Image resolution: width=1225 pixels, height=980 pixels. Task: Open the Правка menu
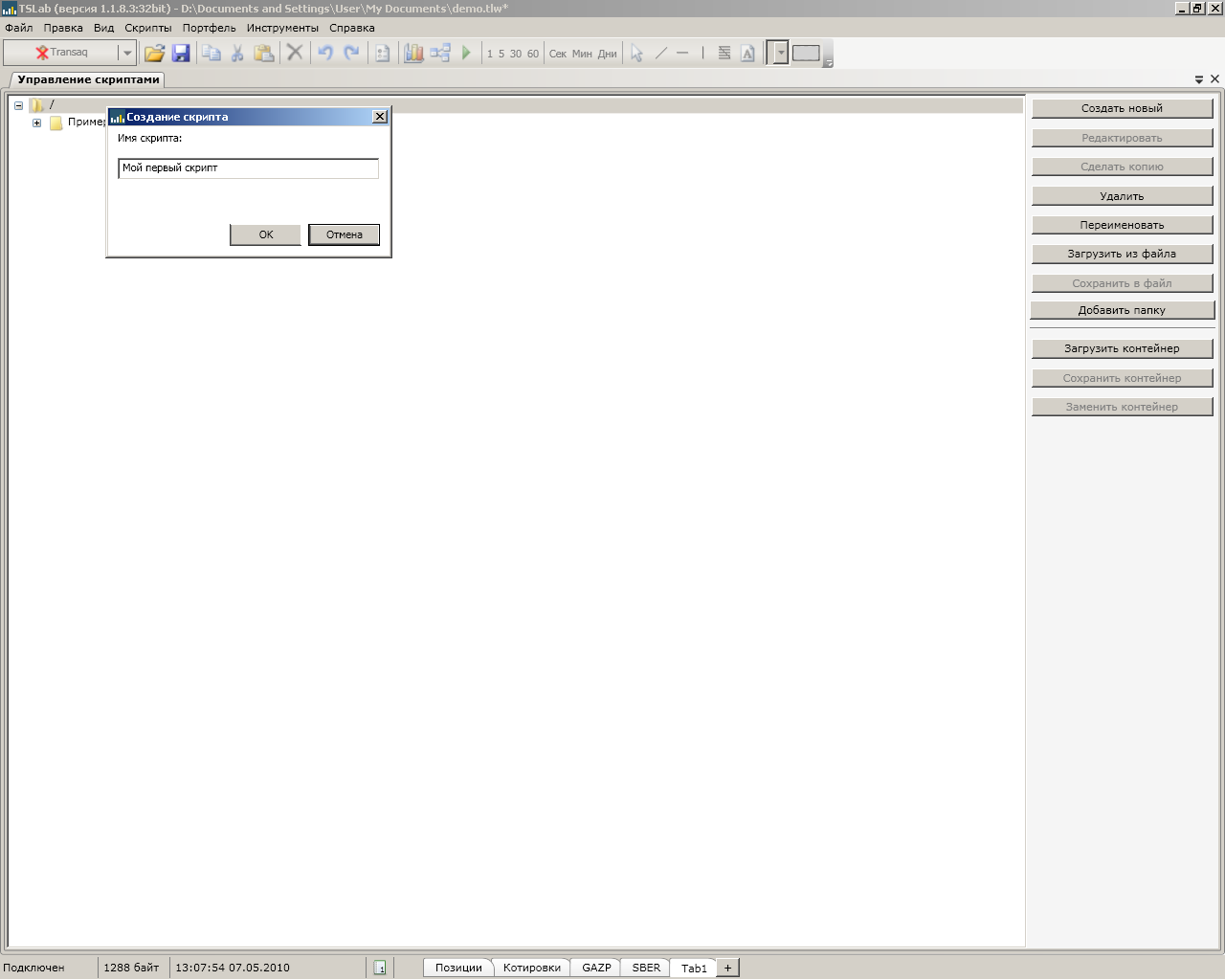(63, 28)
